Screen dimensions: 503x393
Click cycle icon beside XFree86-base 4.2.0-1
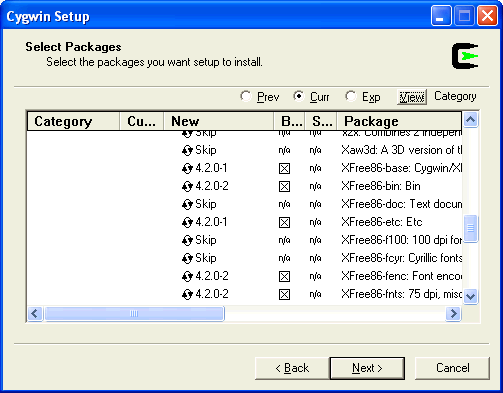click(x=187, y=169)
